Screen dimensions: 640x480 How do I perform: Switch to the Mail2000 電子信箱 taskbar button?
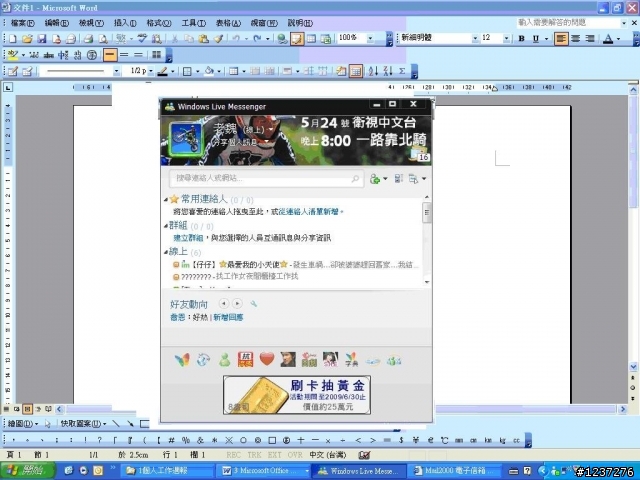(454, 471)
